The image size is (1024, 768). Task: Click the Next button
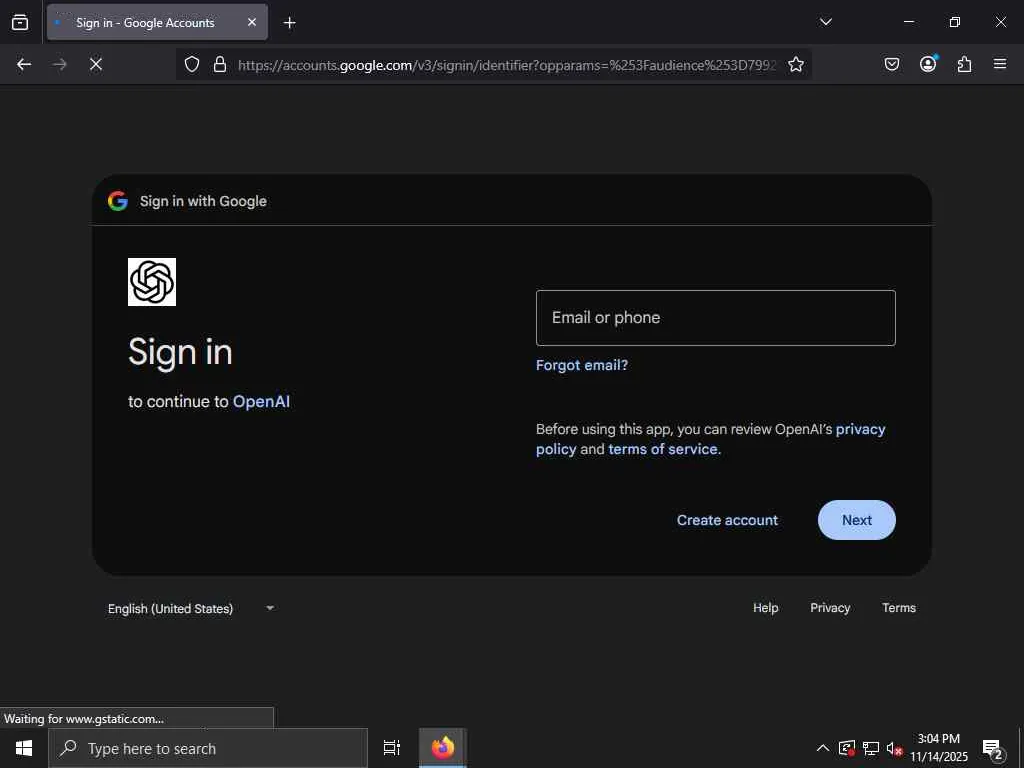coord(857,520)
